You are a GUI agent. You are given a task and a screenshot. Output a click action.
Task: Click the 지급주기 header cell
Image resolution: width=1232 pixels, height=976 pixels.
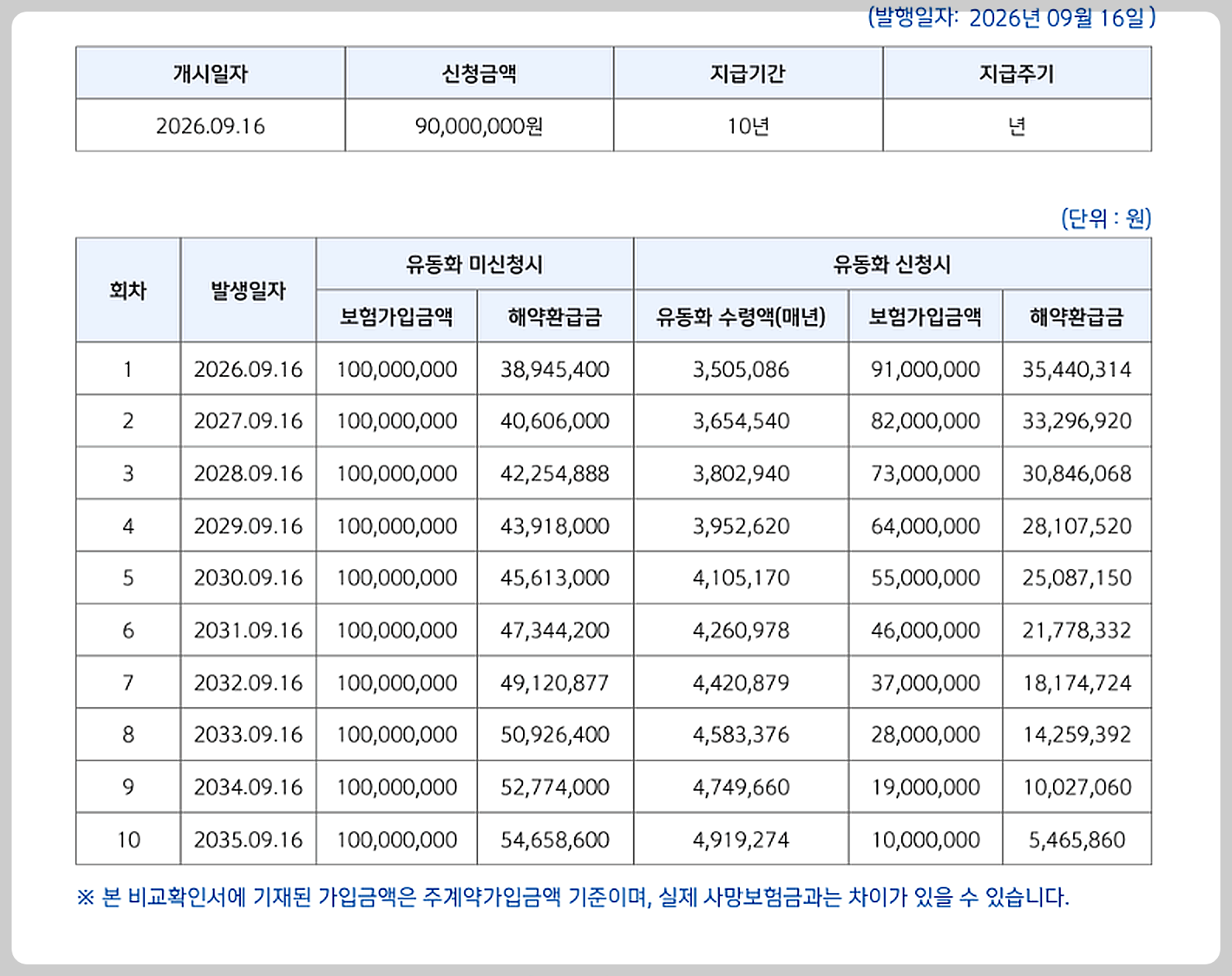pyautogui.click(x=1017, y=74)
